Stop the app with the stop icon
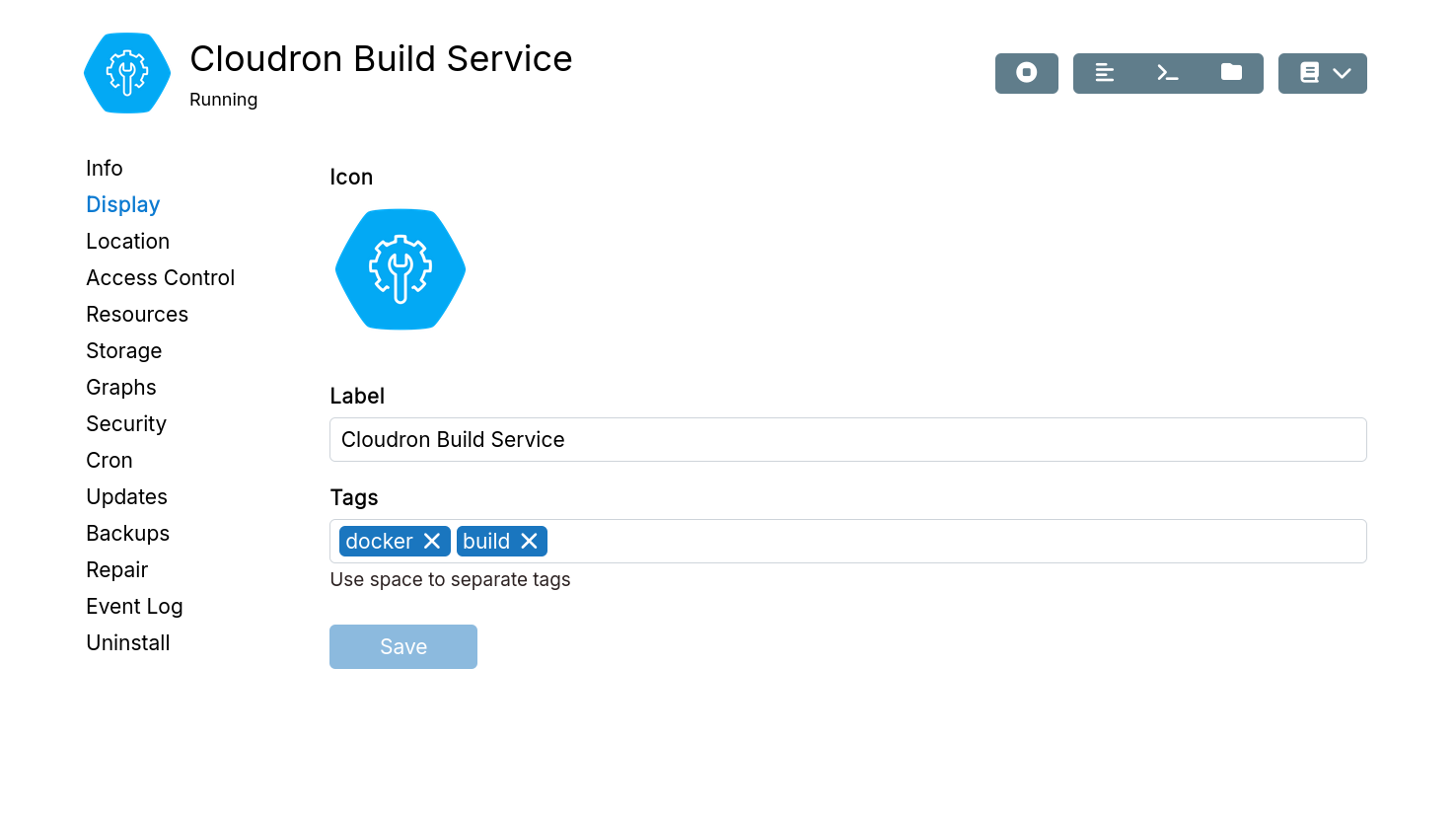The height and width of the screenshot is (815, 1456). [x=1026, y=73]
